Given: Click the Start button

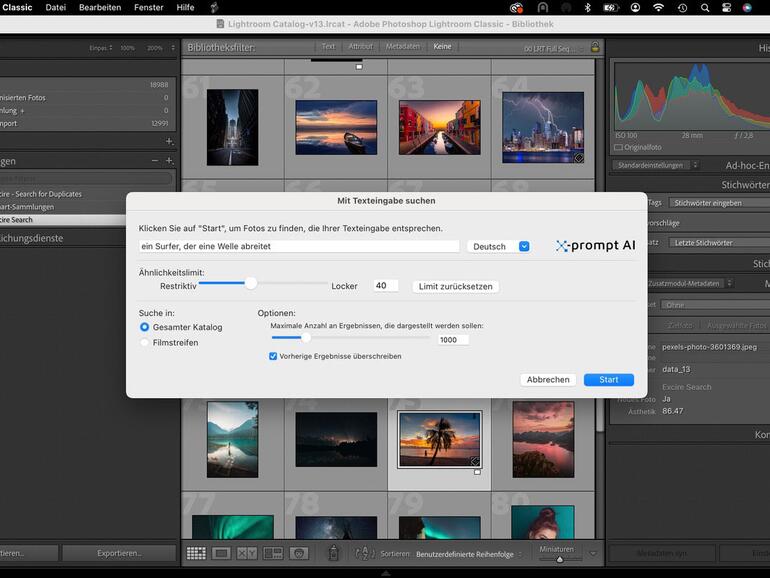Looking at the screenshot, I should [608, 380].
